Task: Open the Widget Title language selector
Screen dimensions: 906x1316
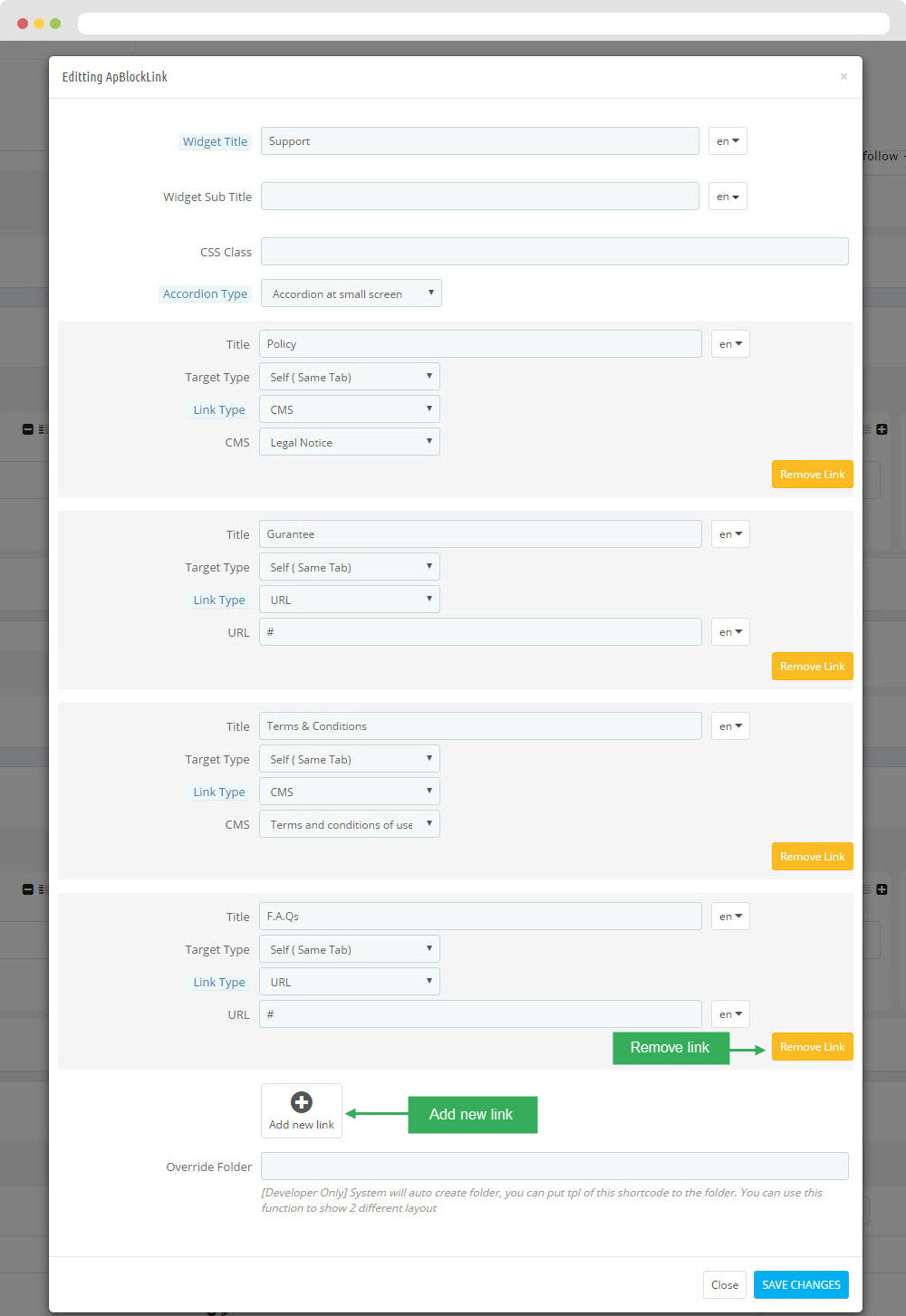Action: (x=728, y=141)
